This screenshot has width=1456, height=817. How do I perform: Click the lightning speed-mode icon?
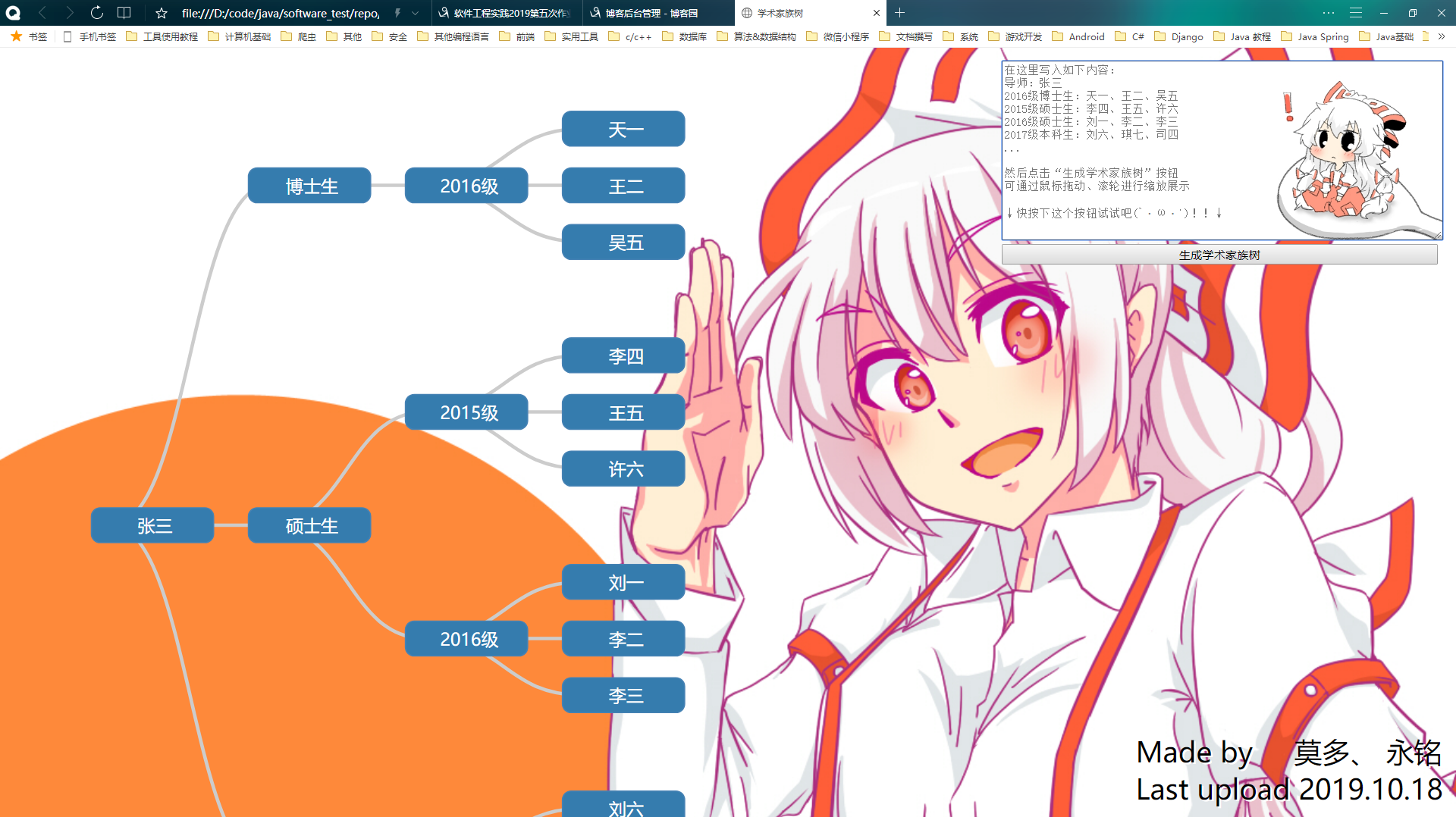pos(397,13)
